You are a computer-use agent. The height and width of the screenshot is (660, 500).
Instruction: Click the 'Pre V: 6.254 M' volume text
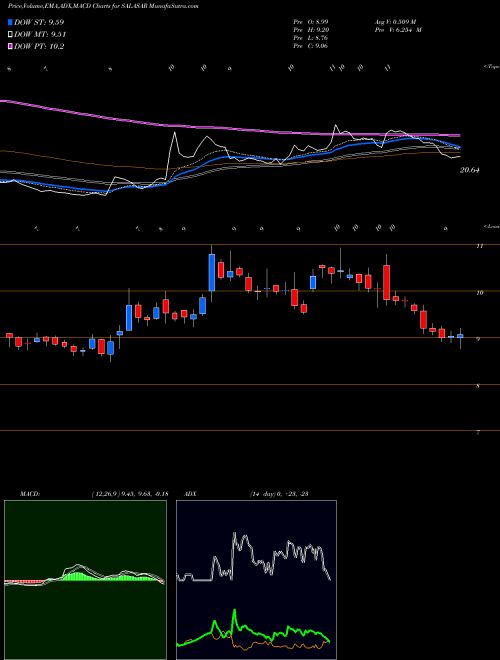[397, 30]
